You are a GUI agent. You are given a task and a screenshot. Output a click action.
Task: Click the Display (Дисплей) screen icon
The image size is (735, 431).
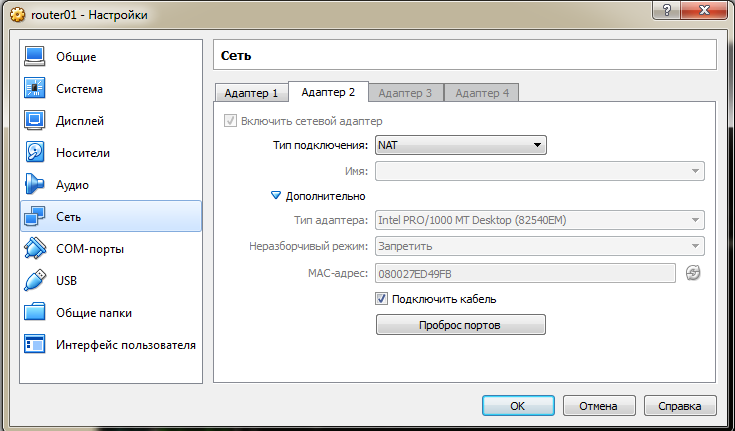35,121
